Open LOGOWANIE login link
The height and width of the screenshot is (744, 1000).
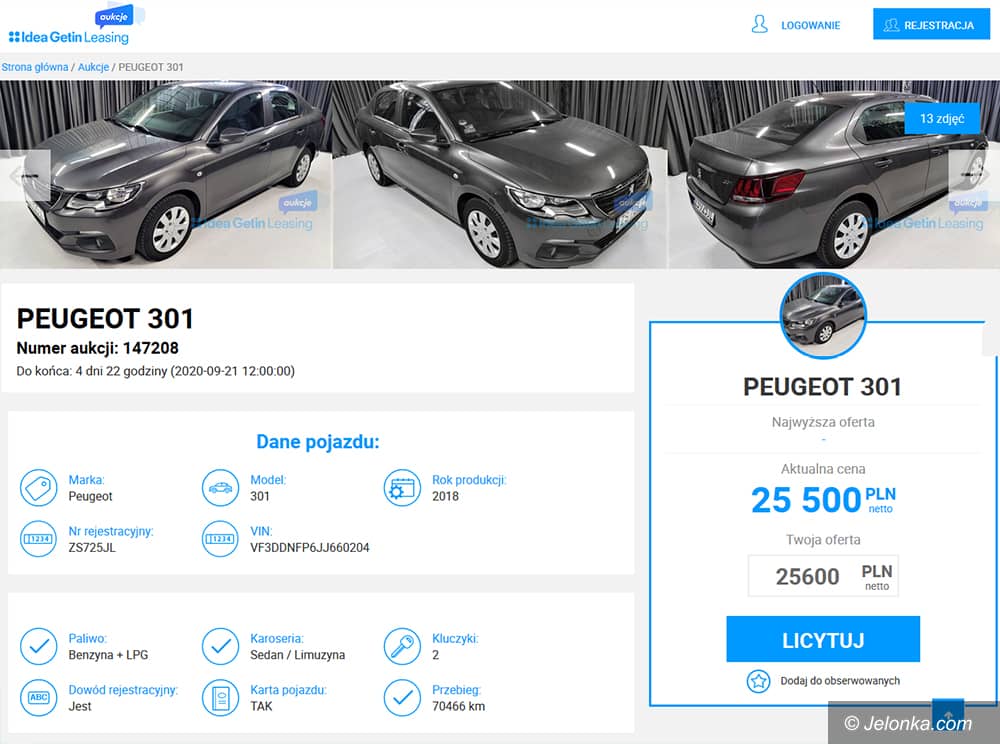[x=795, y=25]
